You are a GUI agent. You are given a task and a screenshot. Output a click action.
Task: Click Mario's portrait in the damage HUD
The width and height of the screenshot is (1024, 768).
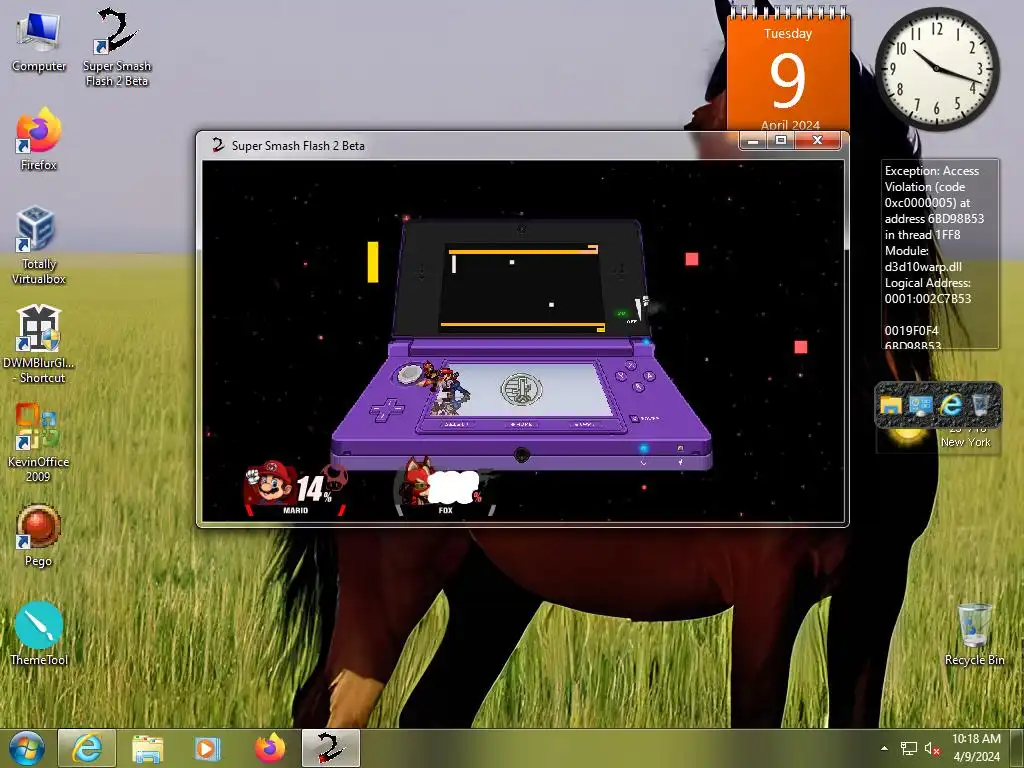pos(270,482)
